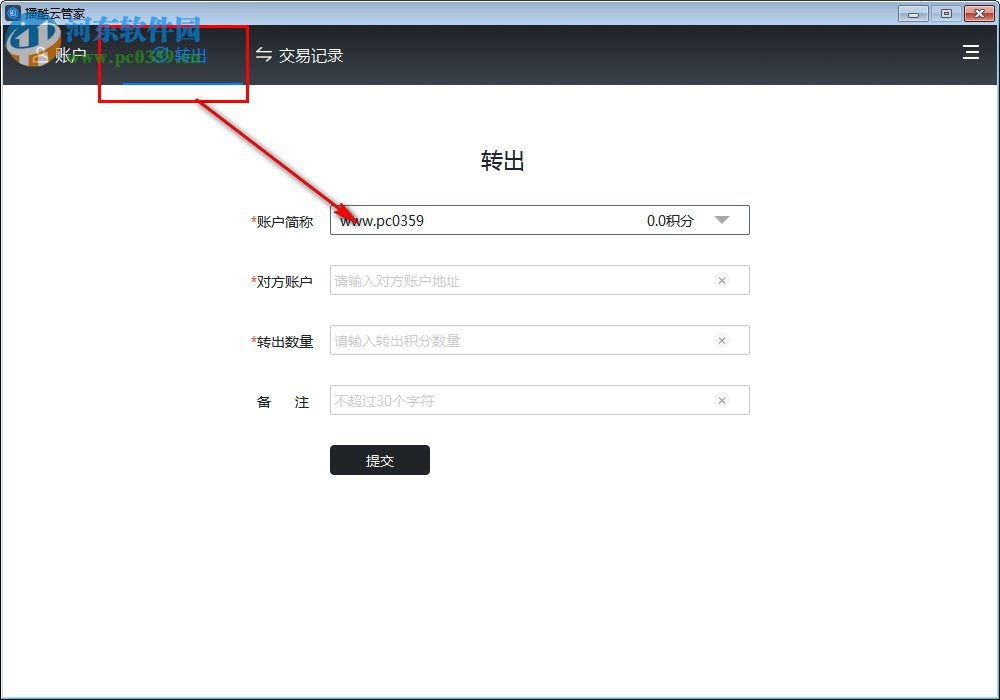Click the circular transfer icon beside 转出
The width and height of the screenshot is (1000, 700).
(160, 55)
